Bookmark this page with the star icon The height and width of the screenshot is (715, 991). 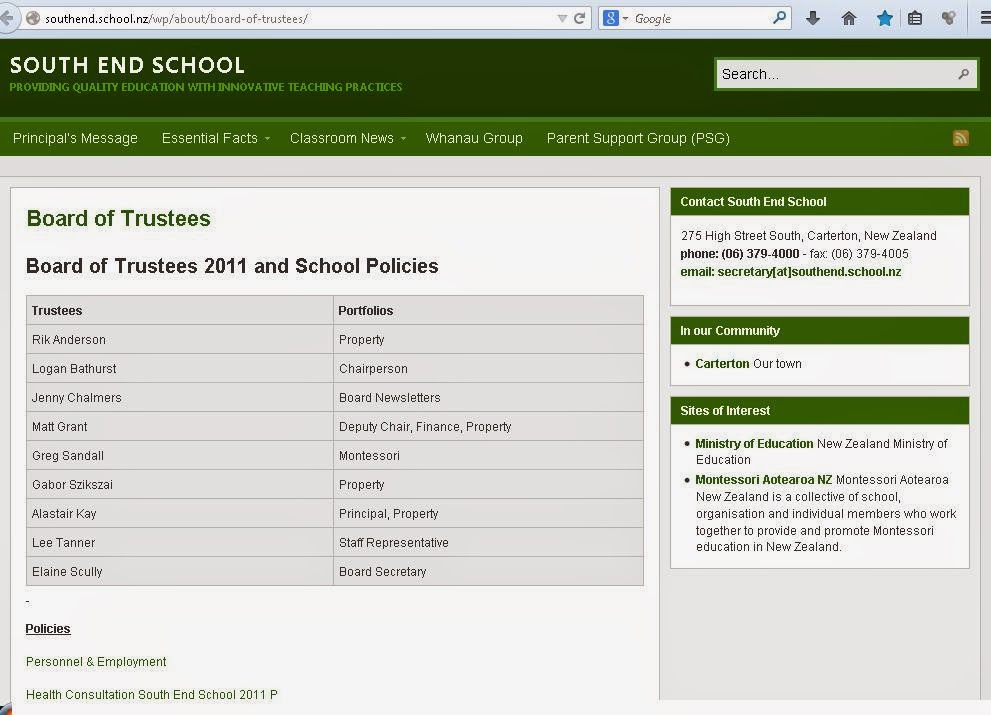coord(884,18)
